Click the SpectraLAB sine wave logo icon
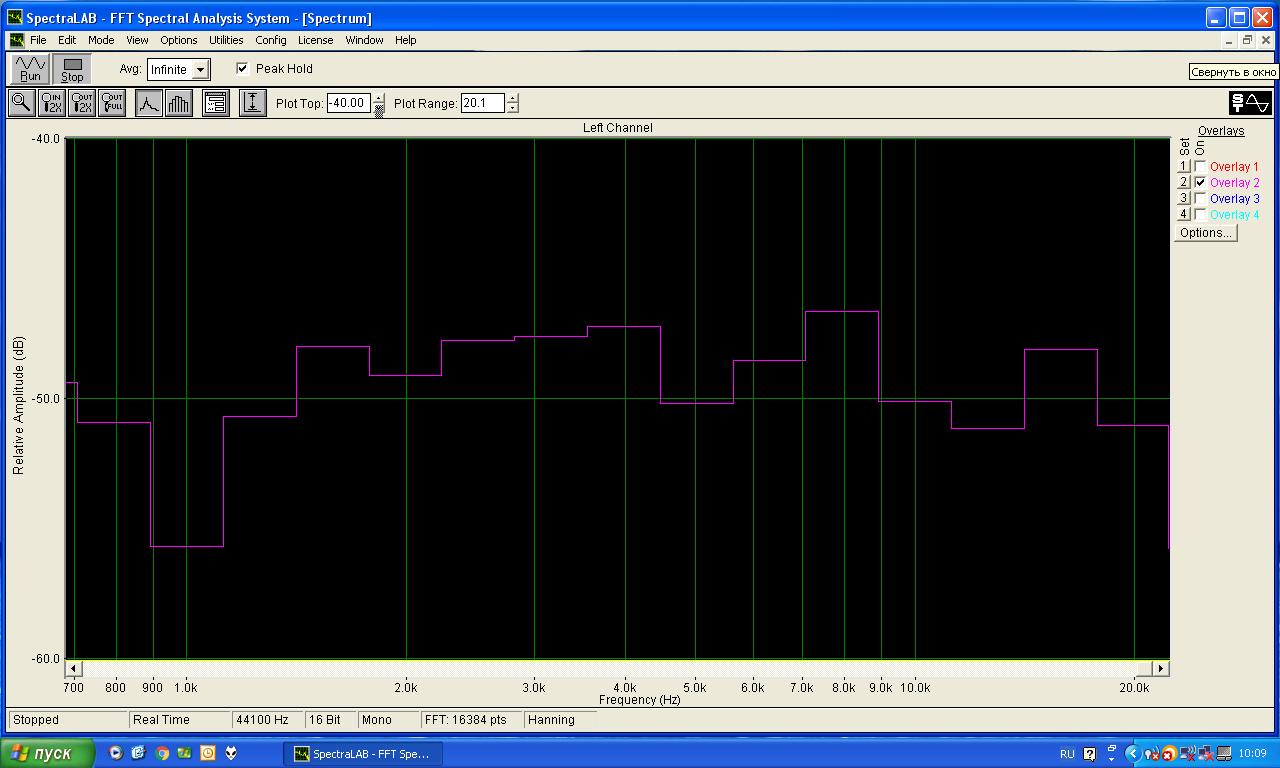This screenshot has width=1280, height=768. tap(1250, 103)
